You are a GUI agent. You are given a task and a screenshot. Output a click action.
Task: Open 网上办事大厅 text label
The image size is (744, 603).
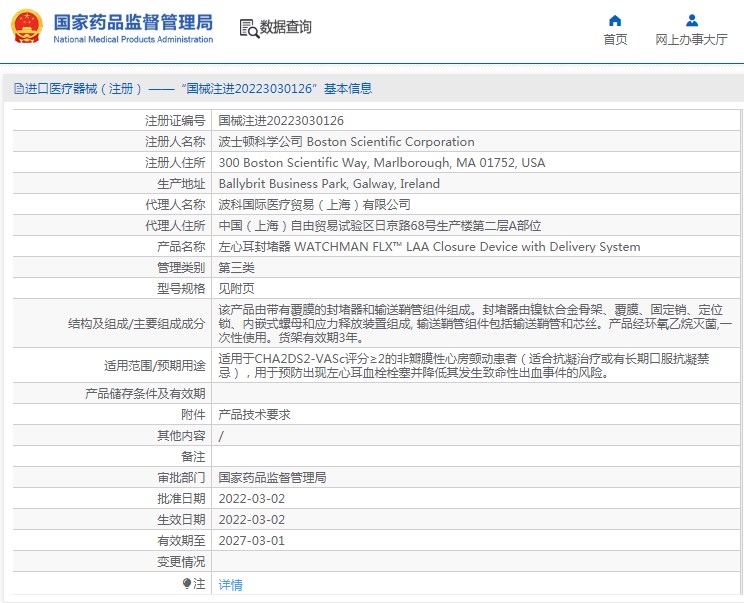691,40
